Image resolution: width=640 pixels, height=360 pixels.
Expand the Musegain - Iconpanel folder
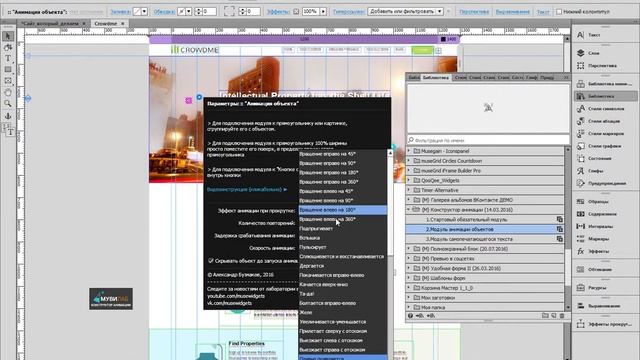(x=409, y=151)
